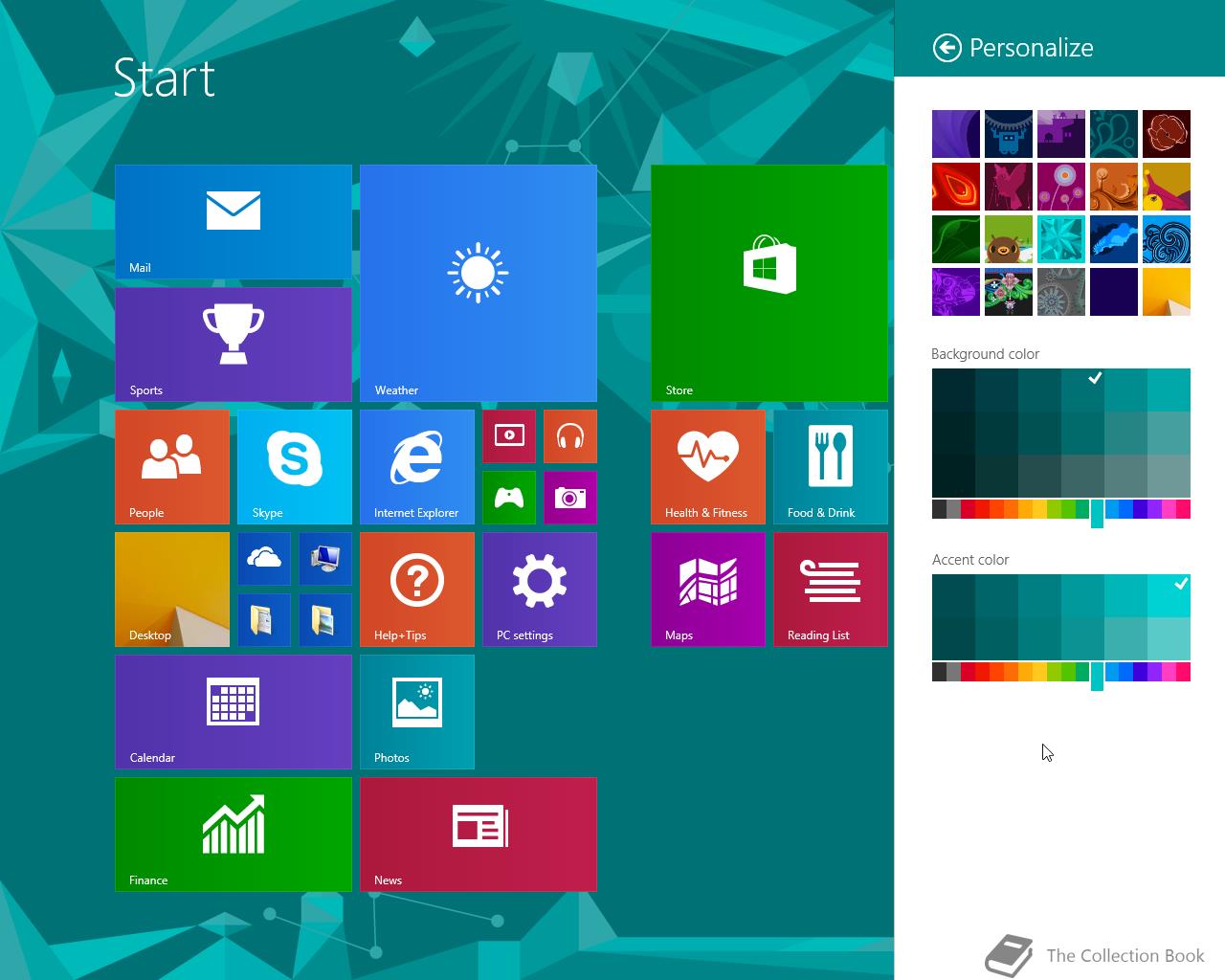The height and width of the screenshot is (980, 1225).
Task: Select the yellow desktop wallpaper background thumbnail
Action: (x=1167, y=292)
